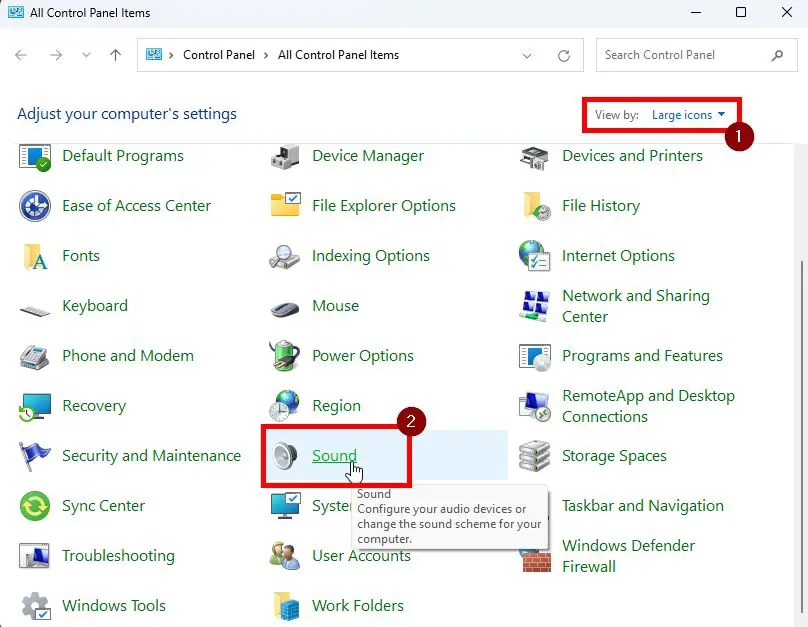This screenshot has width=808, height=627.
Task: Click the Security and Maintenance flag icon
Action: coord(34,456)
